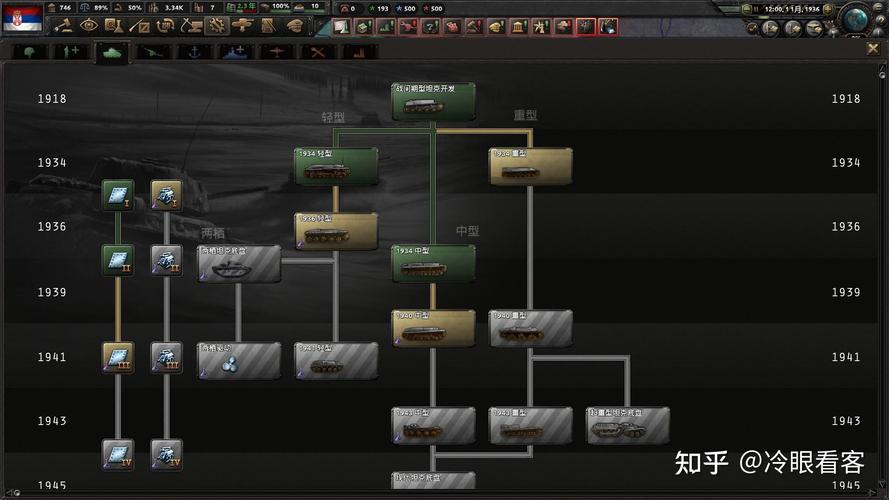This screenshot has width=889, height=500.
Task: Select 1940 中型 tank technology
Action: point(433,328)
